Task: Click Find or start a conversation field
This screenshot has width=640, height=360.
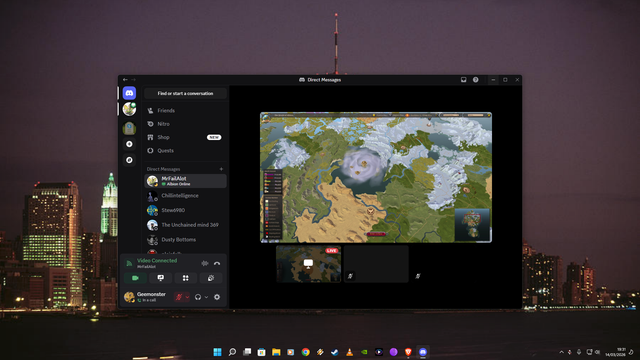Action: [185, 93]
